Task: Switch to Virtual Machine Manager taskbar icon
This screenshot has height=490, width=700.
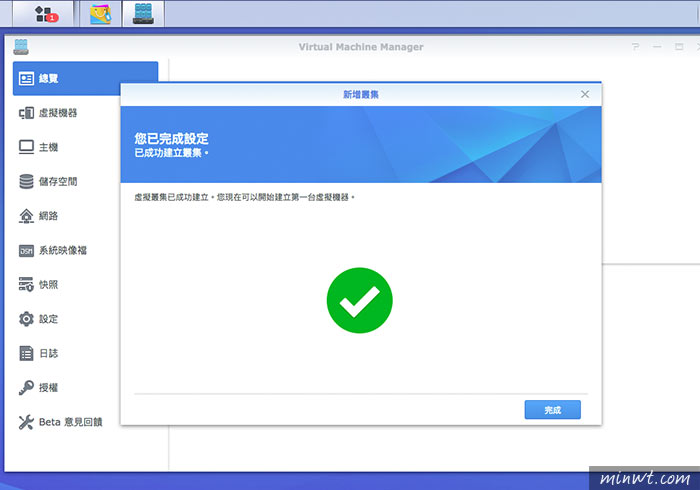Action: click(x=143, y=13)
